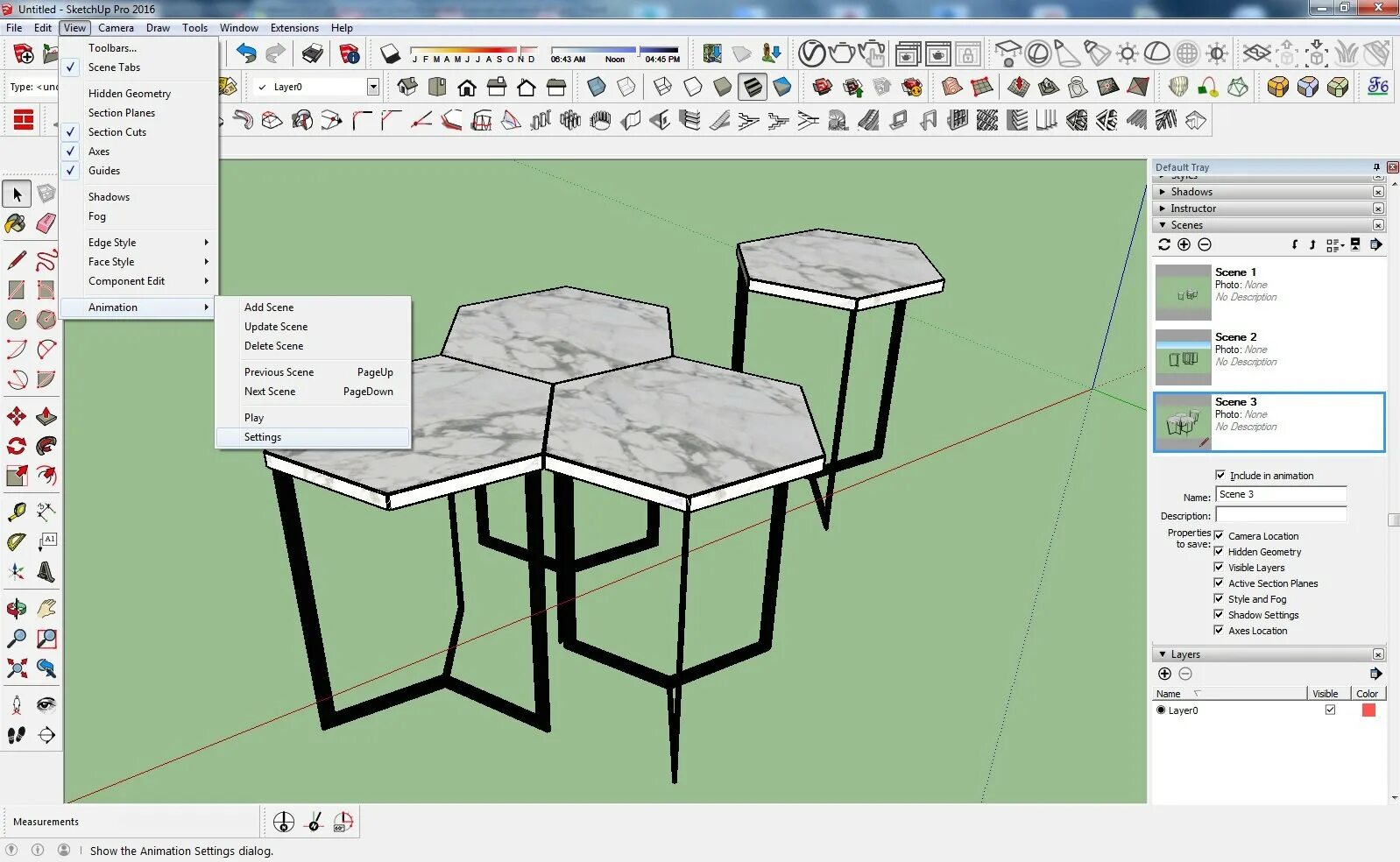Screen dimensions: 1400x862
Task: Collapse the Layers panel
Action: (1163, 654)
